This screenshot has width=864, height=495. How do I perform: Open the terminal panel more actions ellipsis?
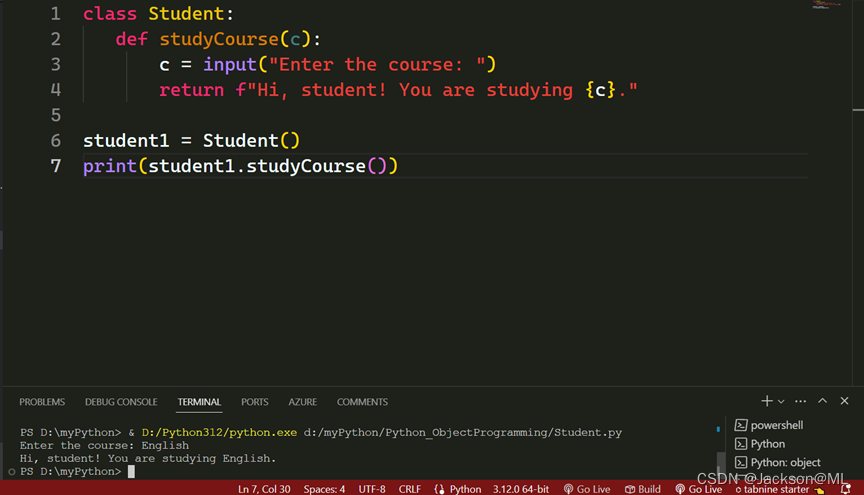tap(801, 401)
